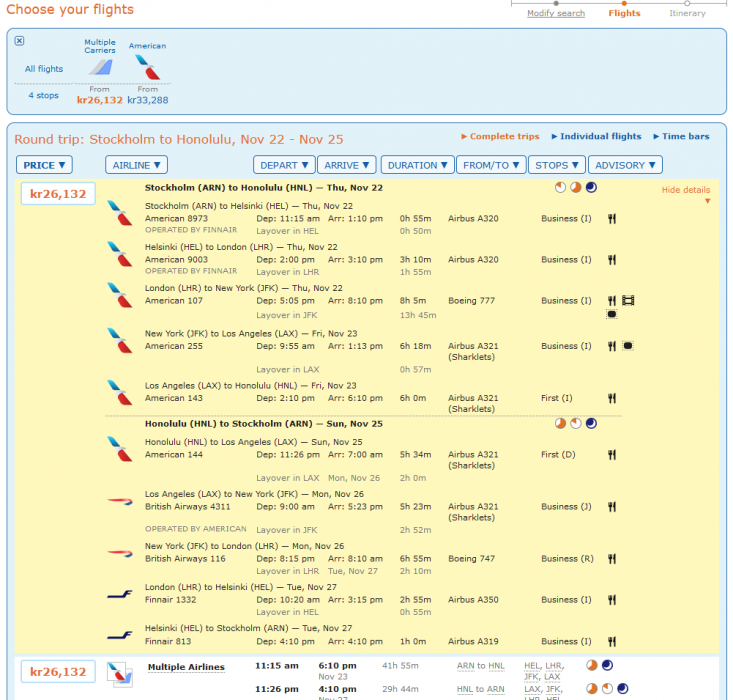Click the American Airlines logo in matrix
733x700 pixels.
coord(147,68)
